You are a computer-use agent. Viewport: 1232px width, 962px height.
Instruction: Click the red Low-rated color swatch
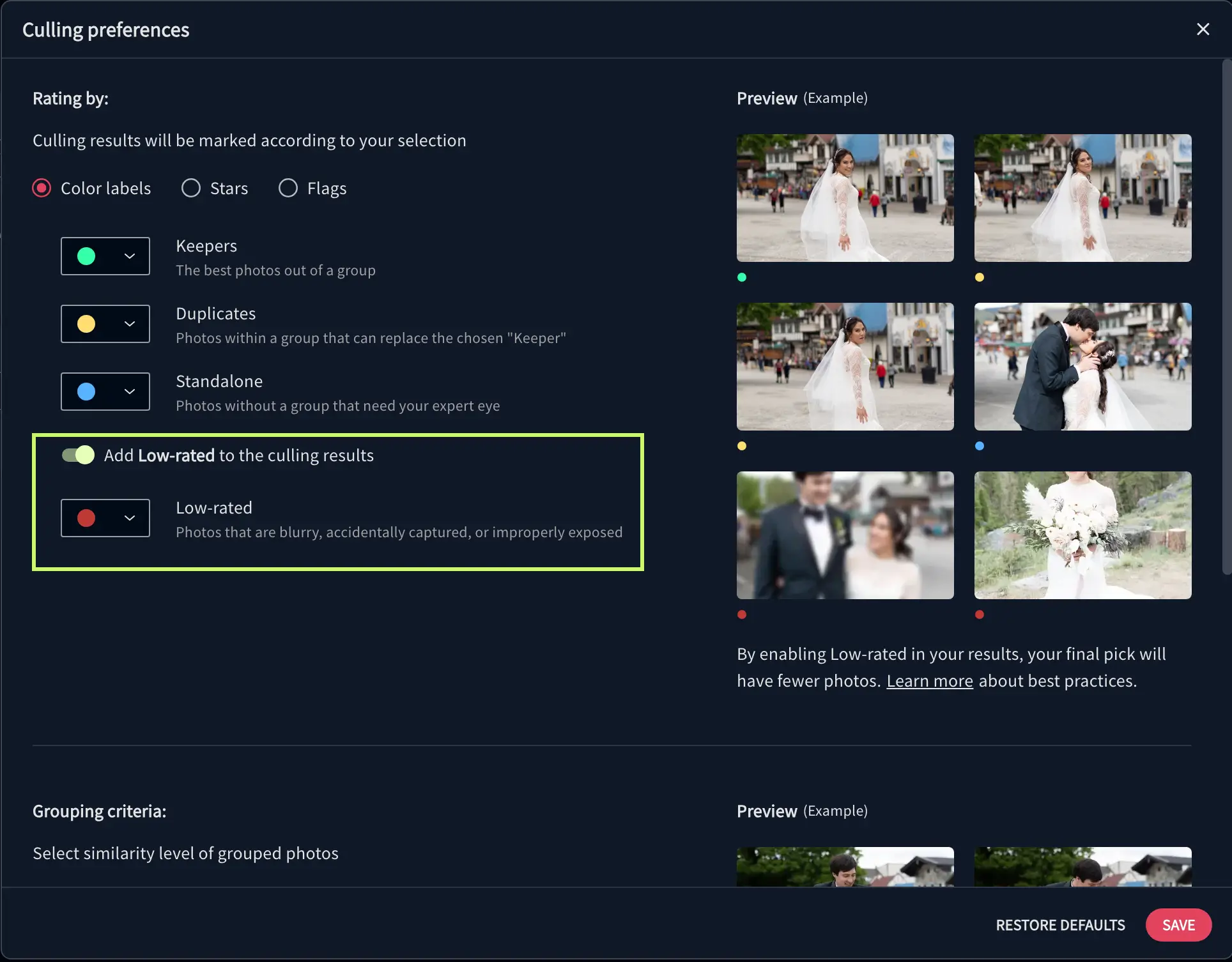point(86,518)
